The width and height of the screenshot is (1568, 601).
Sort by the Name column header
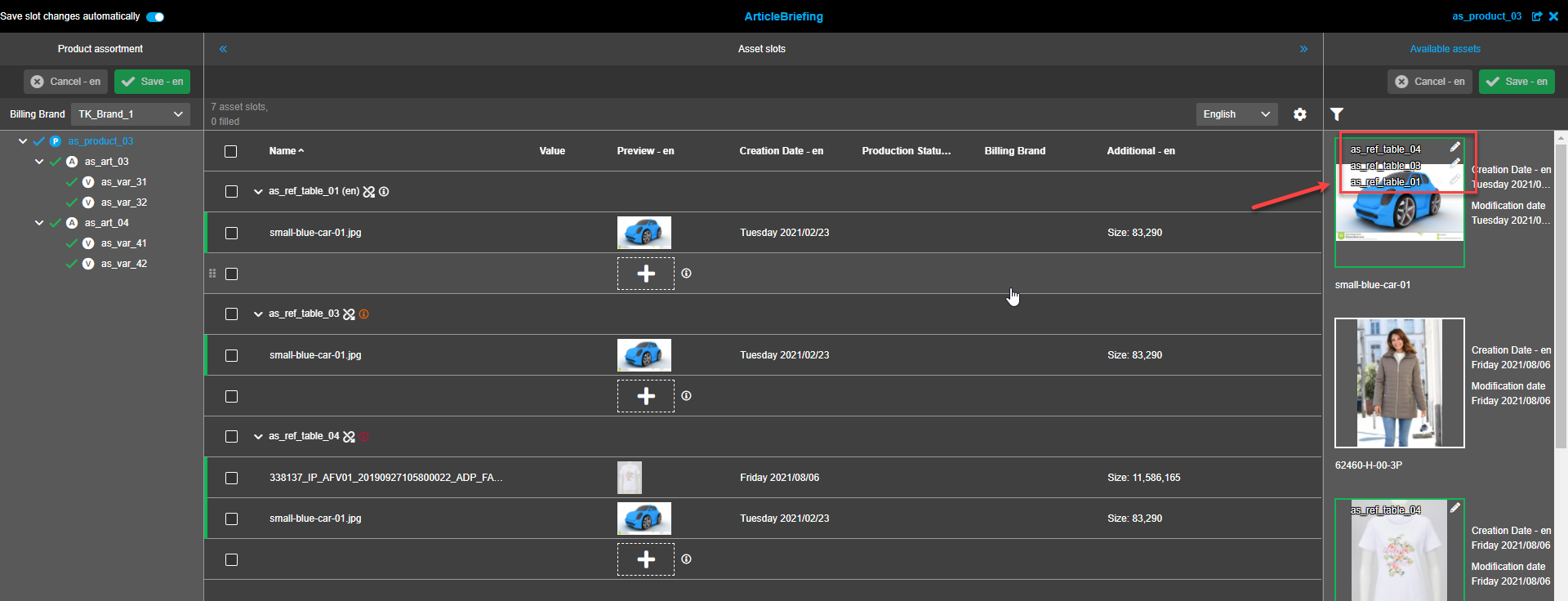(283, 151)
